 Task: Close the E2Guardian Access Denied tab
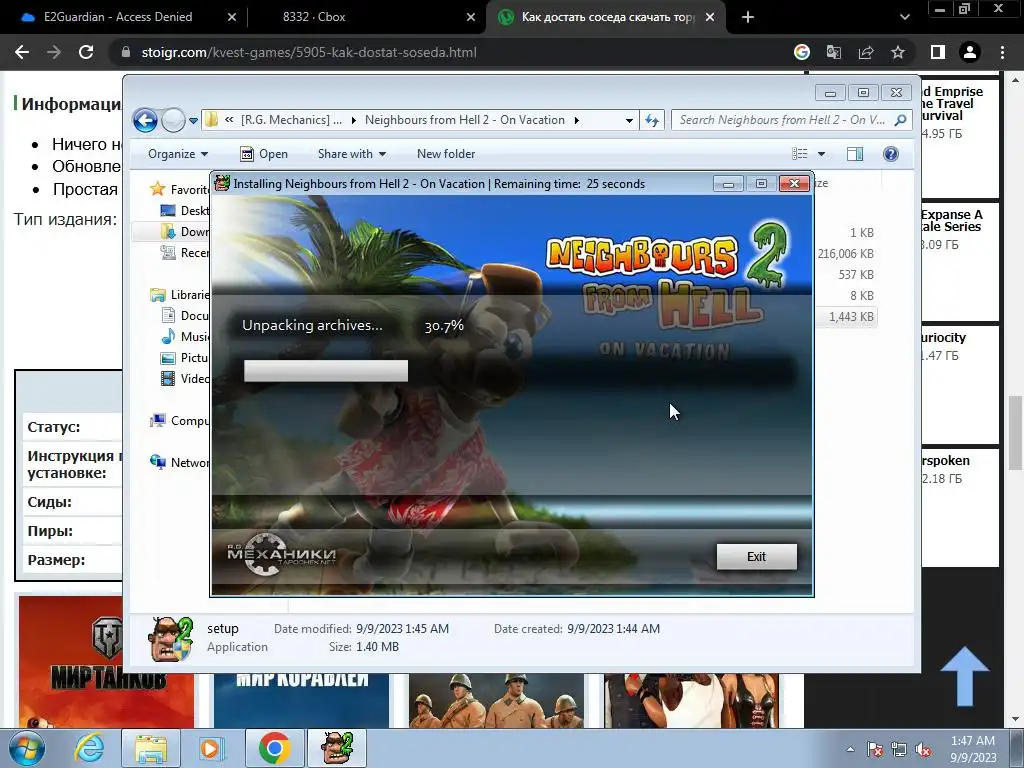click(232, 17)
